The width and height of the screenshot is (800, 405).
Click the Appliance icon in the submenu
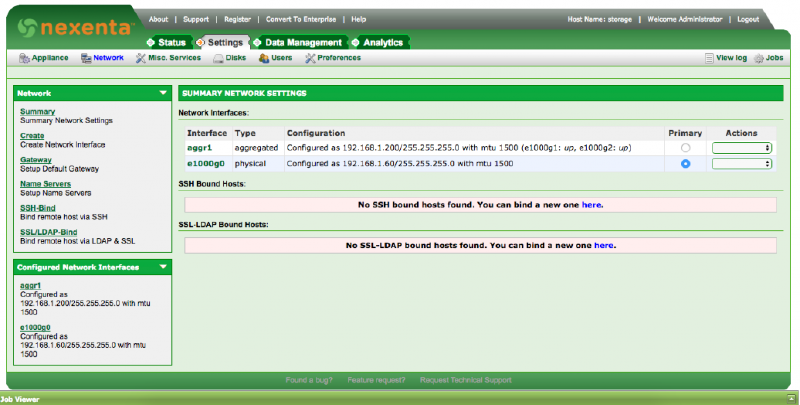tap(24, 59)
